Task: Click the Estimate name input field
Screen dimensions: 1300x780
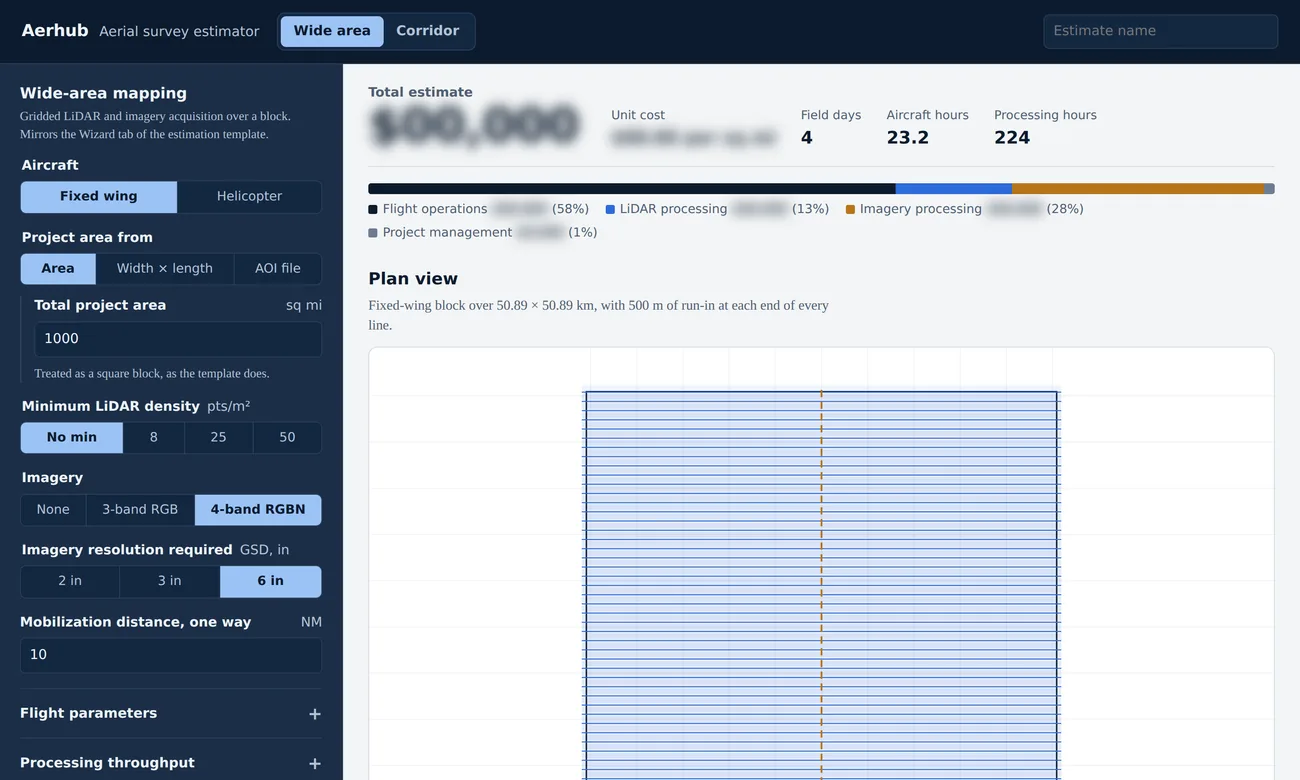Action: coord(1160,31)
